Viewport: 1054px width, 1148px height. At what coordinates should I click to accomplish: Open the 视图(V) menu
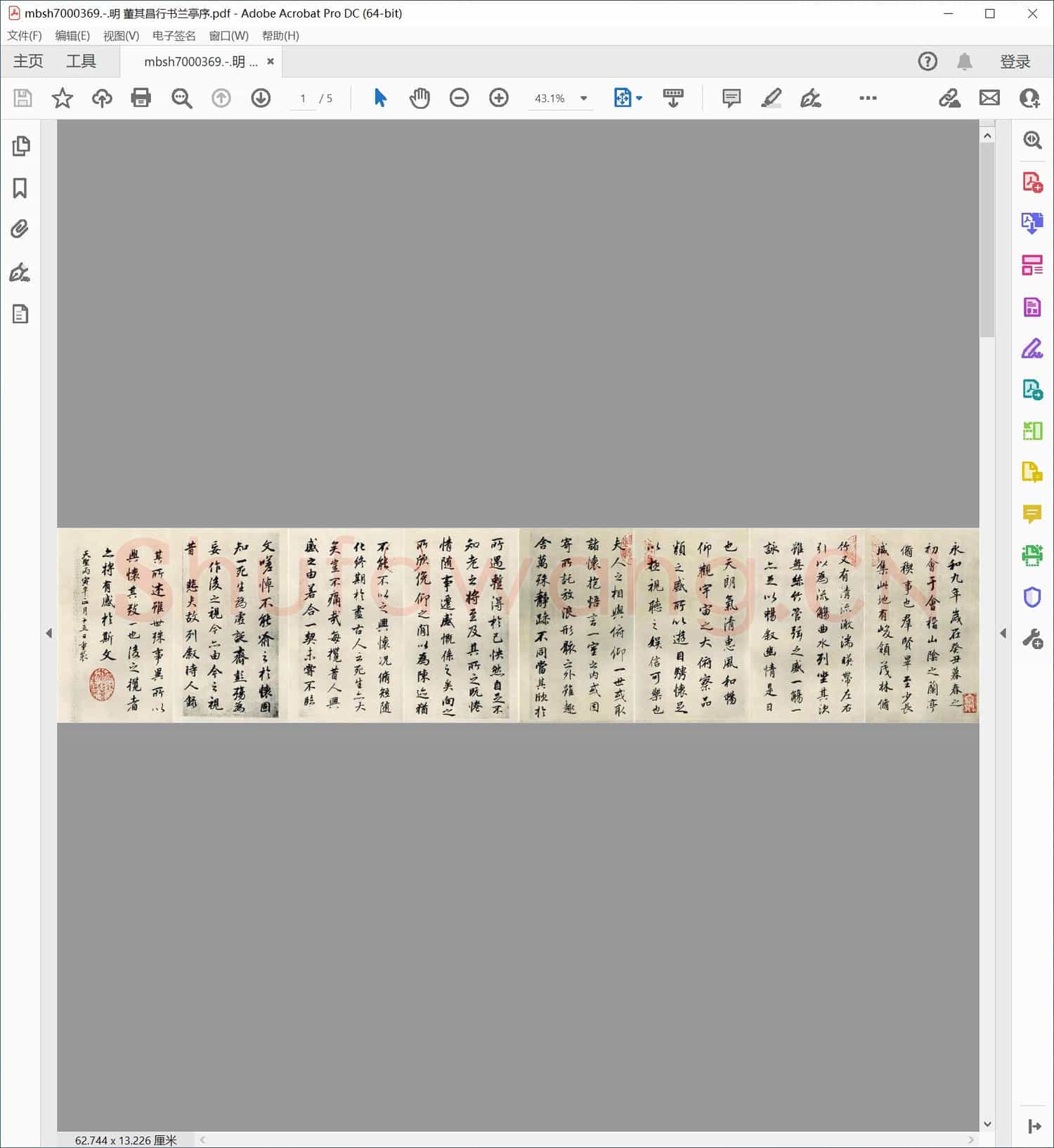121,36
